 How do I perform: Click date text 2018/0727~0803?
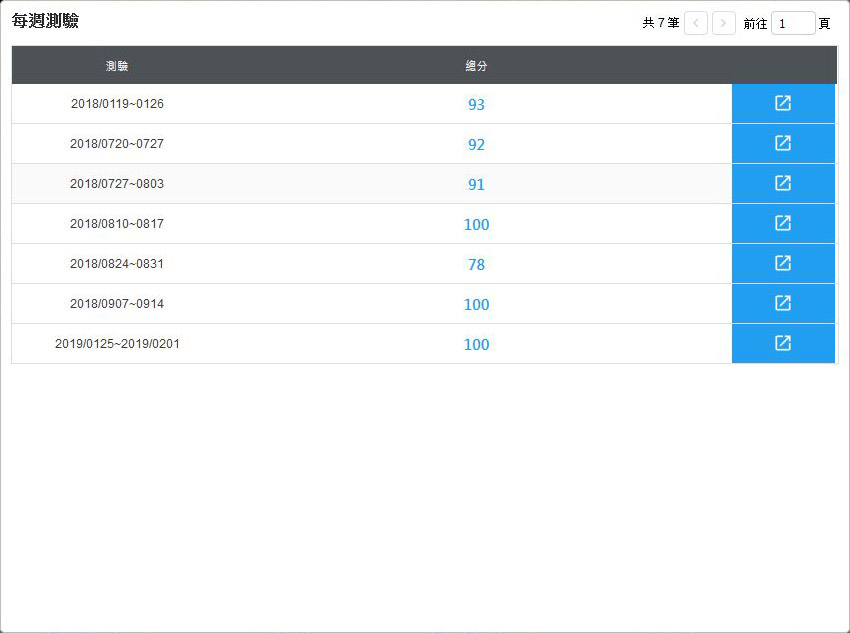117,184
